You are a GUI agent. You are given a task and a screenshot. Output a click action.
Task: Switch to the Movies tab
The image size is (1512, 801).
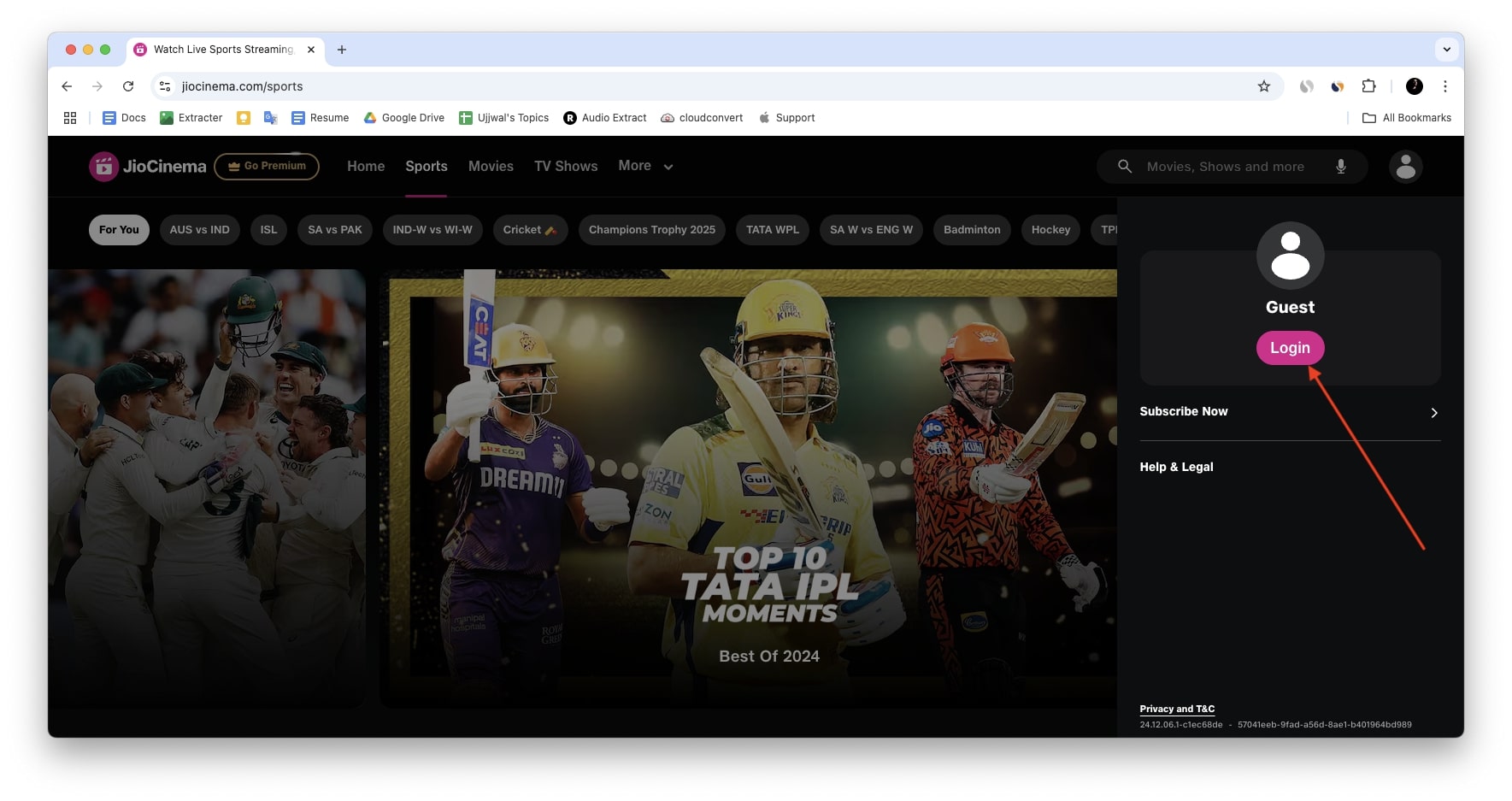[x=491, y=167]
